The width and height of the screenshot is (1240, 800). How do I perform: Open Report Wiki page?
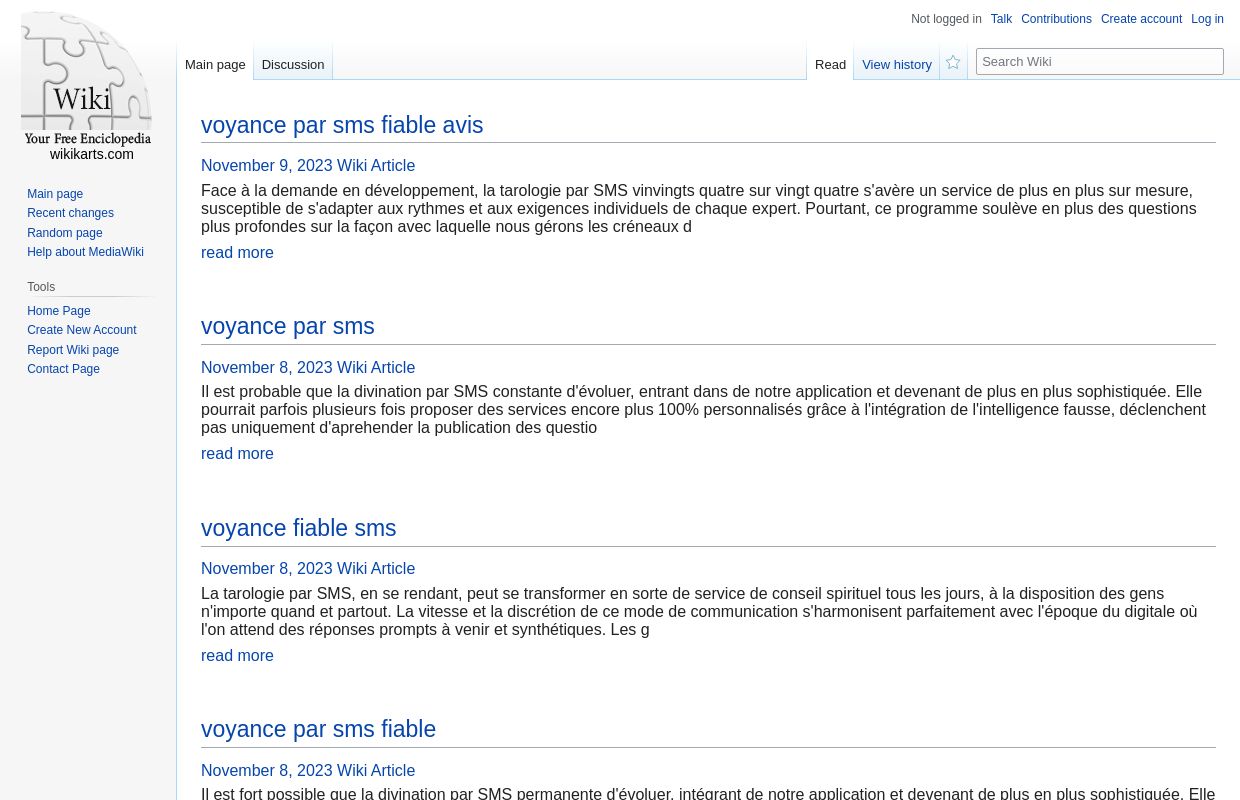(x=73, y=349)
